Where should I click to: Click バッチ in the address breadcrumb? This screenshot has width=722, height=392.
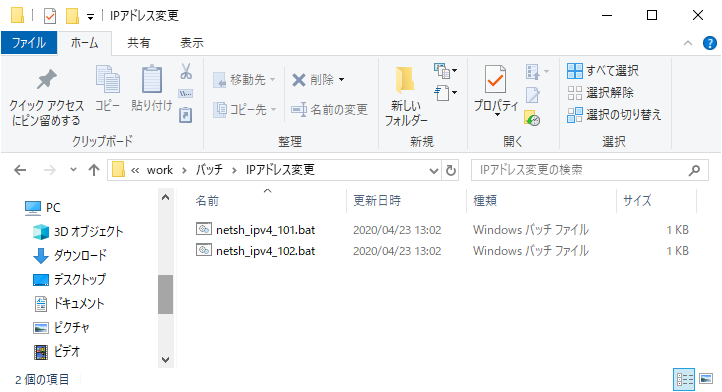210,170
